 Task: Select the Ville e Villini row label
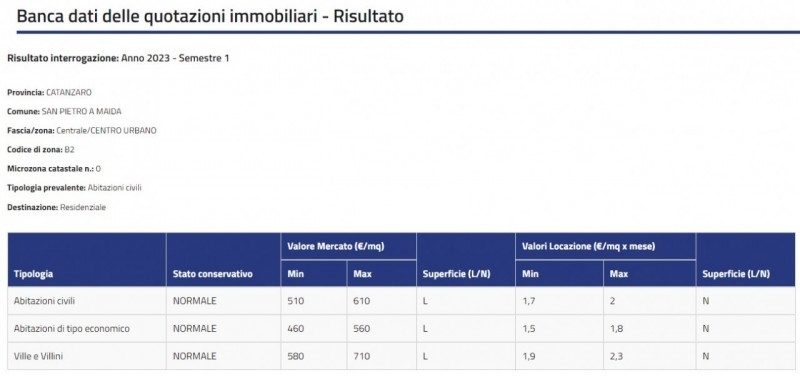coord(38,356)
